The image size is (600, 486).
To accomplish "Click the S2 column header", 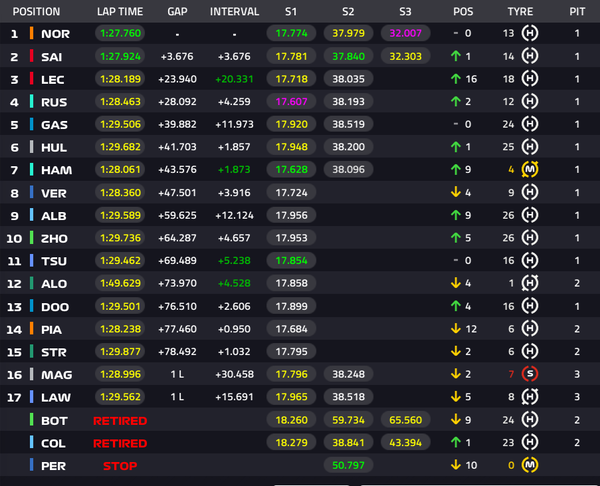I will [x=348, y=11].
